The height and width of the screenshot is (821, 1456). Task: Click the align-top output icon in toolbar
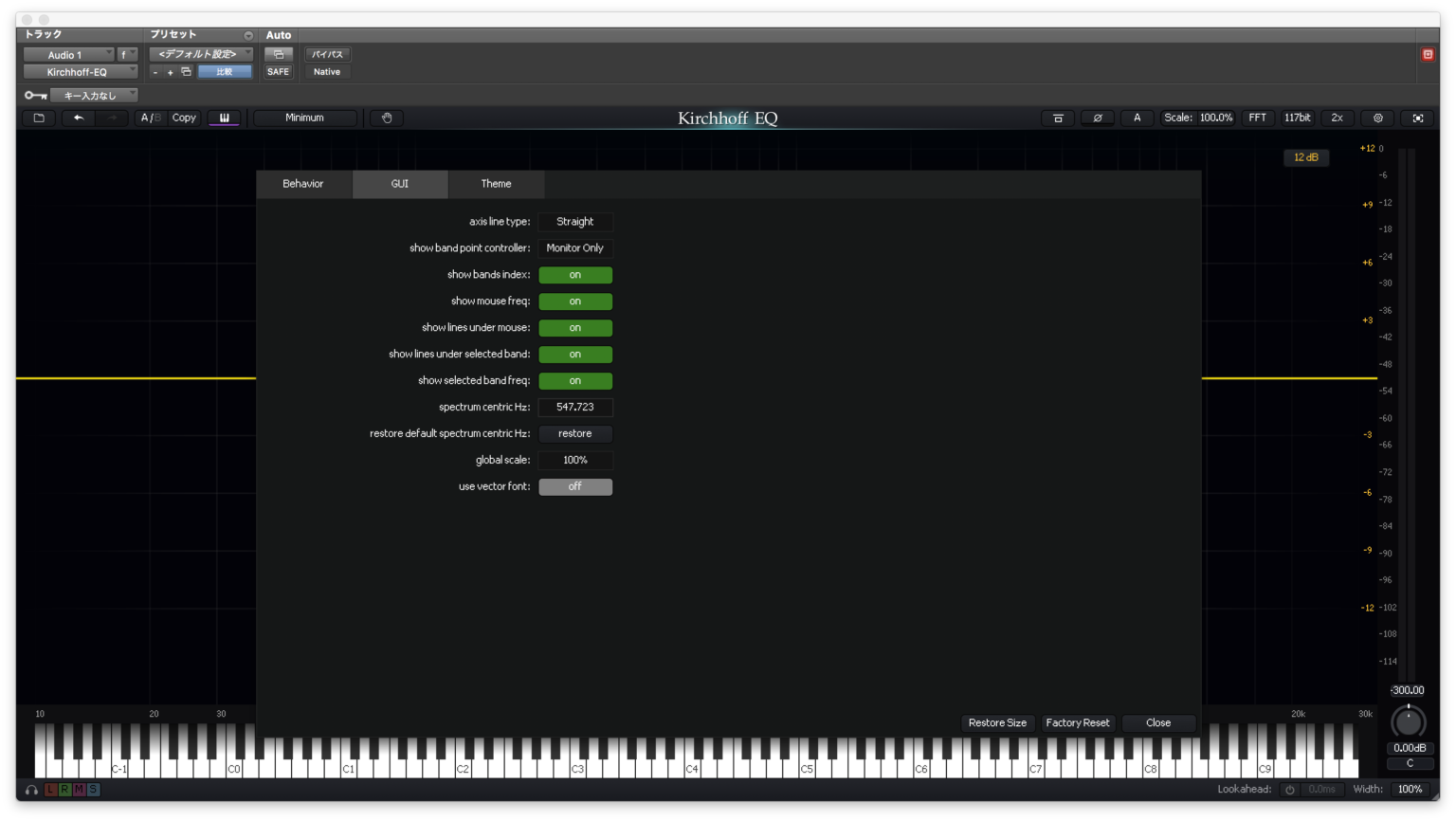point(1058,118)
